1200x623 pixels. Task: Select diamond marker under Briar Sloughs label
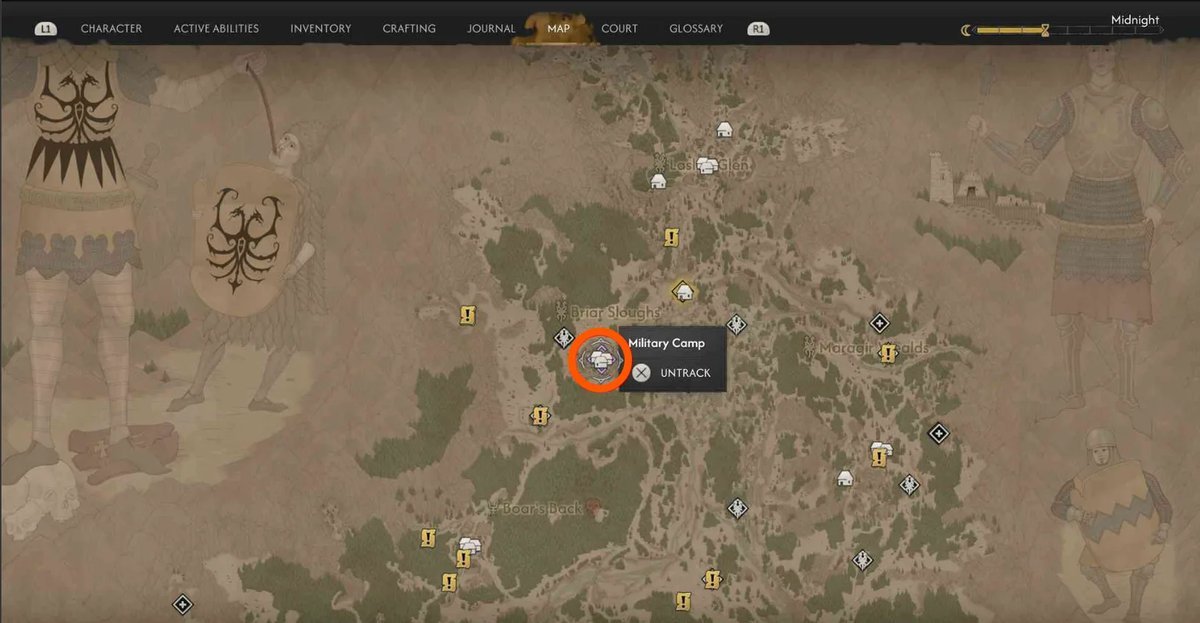(564, 339)
